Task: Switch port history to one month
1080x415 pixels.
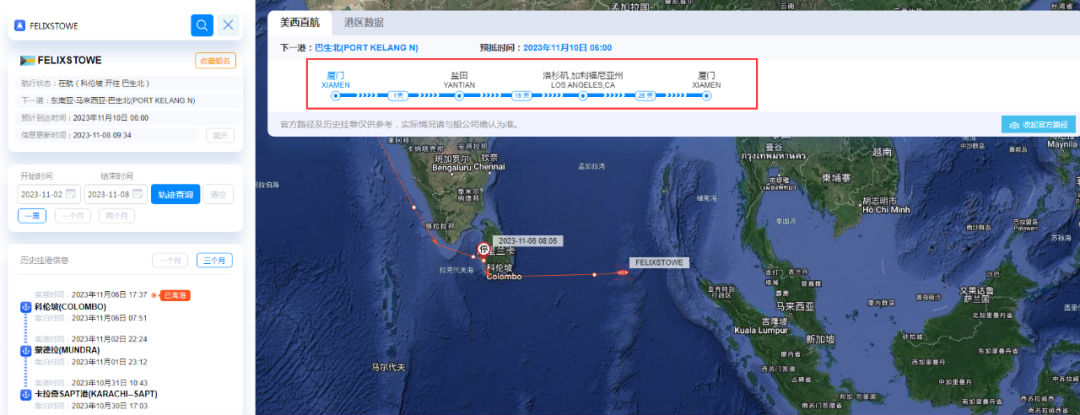Action: coord(169,260)
